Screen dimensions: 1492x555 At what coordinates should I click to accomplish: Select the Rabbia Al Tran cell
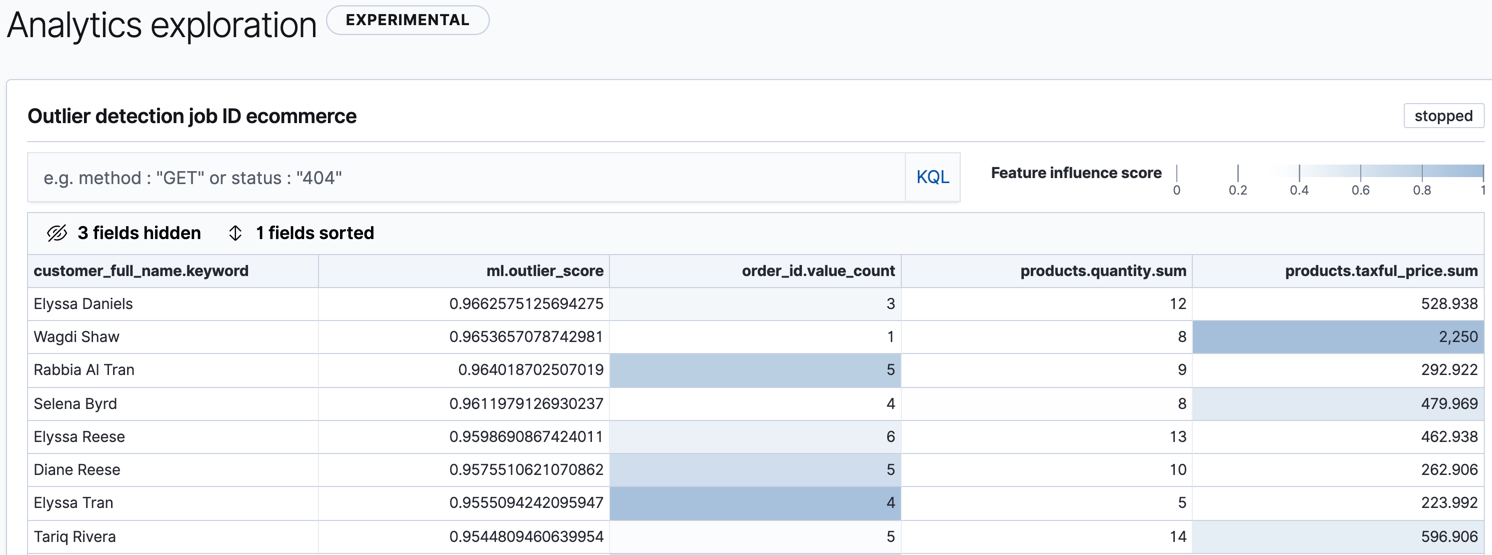coord(173,370)
